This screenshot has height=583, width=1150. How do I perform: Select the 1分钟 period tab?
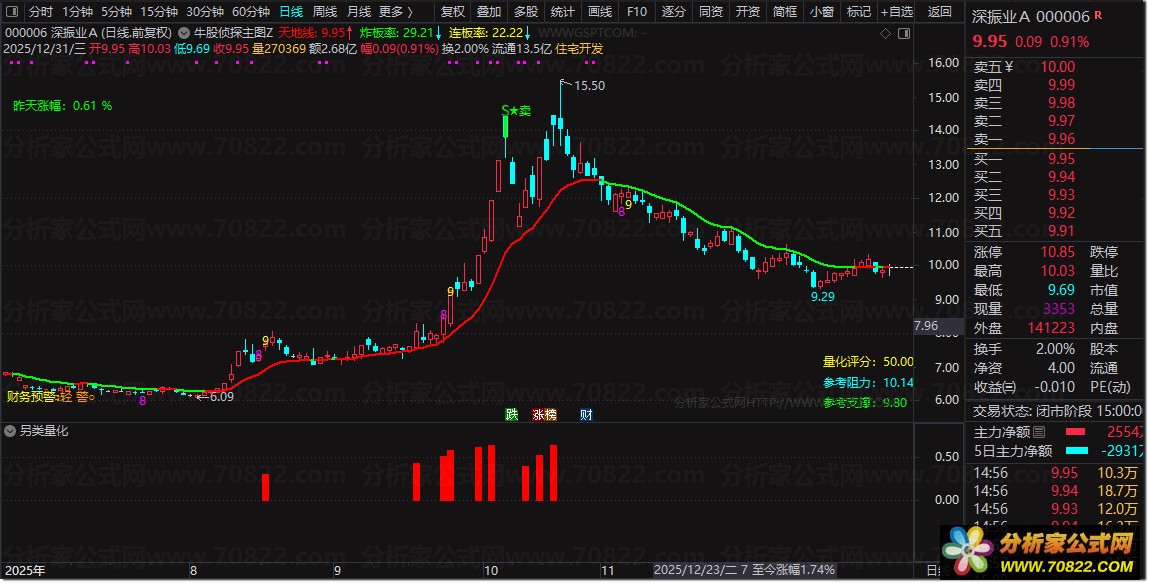coord(77,12)
